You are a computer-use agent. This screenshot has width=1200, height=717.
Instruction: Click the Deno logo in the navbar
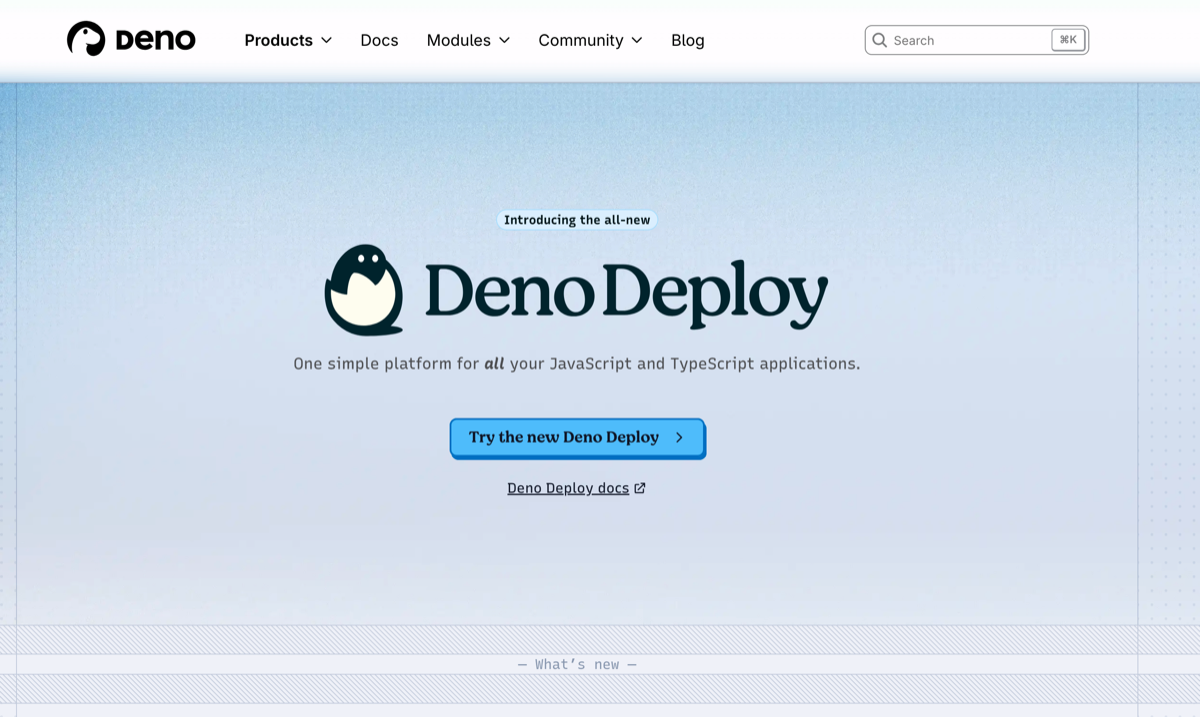[x=130, y=39]
